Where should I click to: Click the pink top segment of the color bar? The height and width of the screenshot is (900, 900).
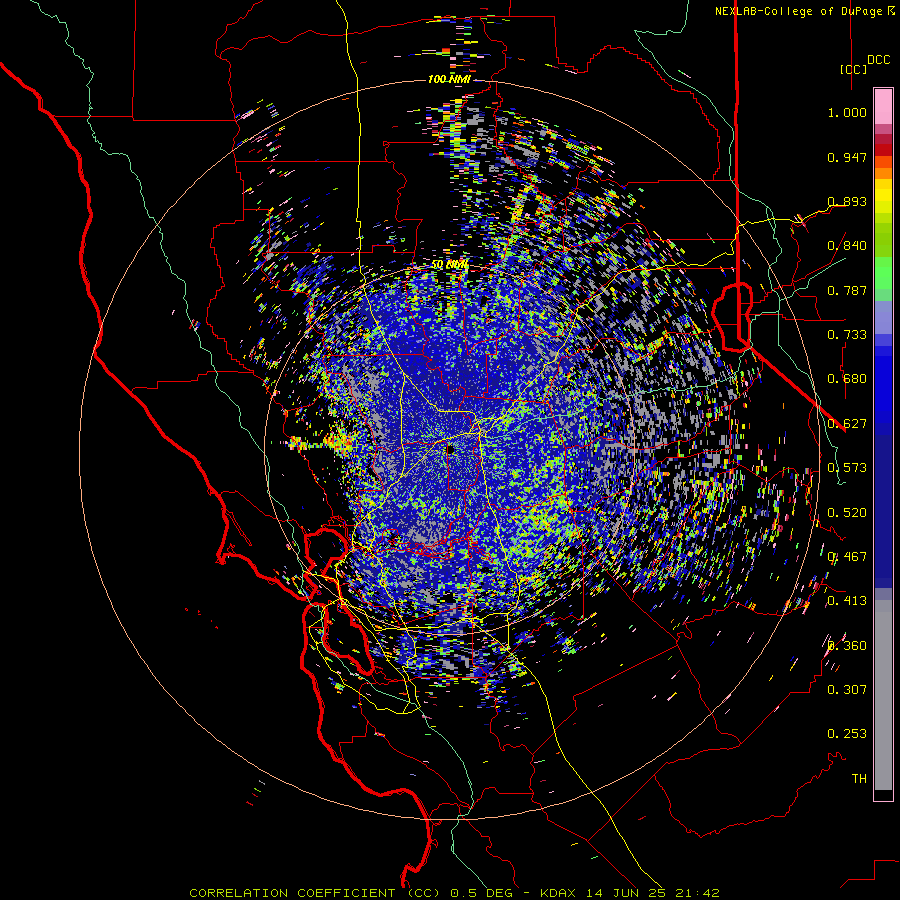click(x=883, y=106)
